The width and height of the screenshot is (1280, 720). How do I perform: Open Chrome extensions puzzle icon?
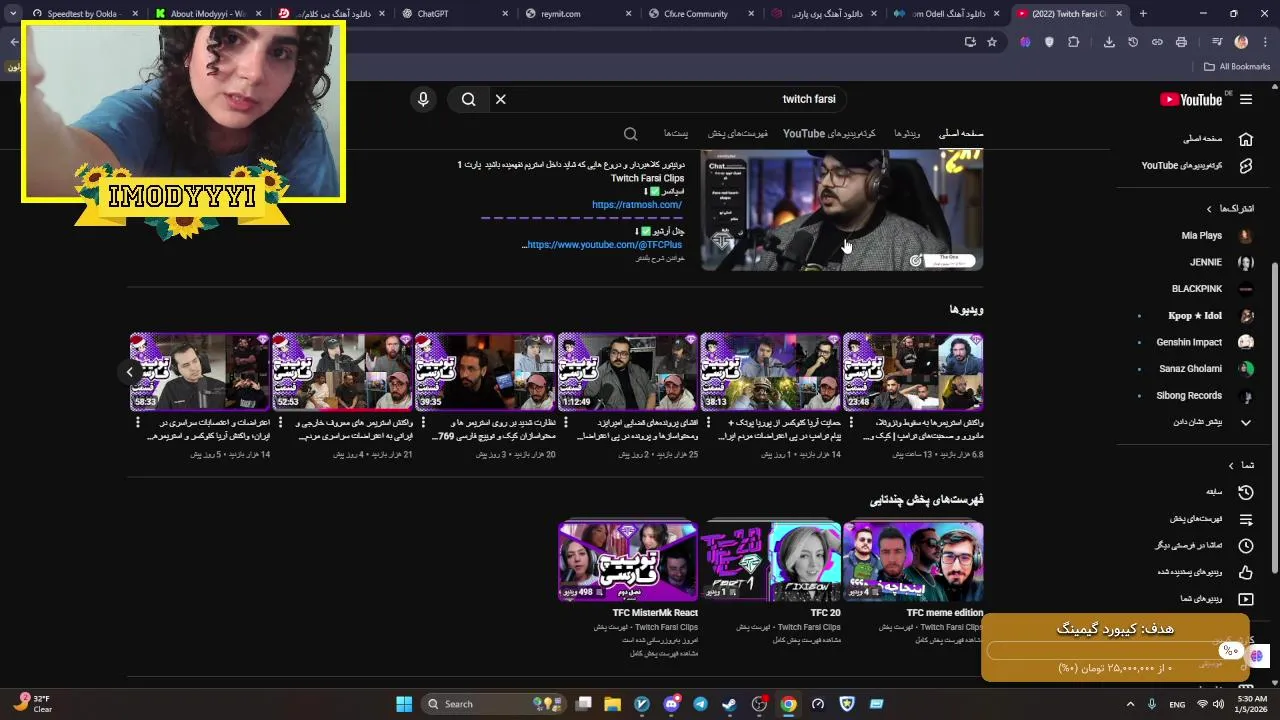point(1074,42)
